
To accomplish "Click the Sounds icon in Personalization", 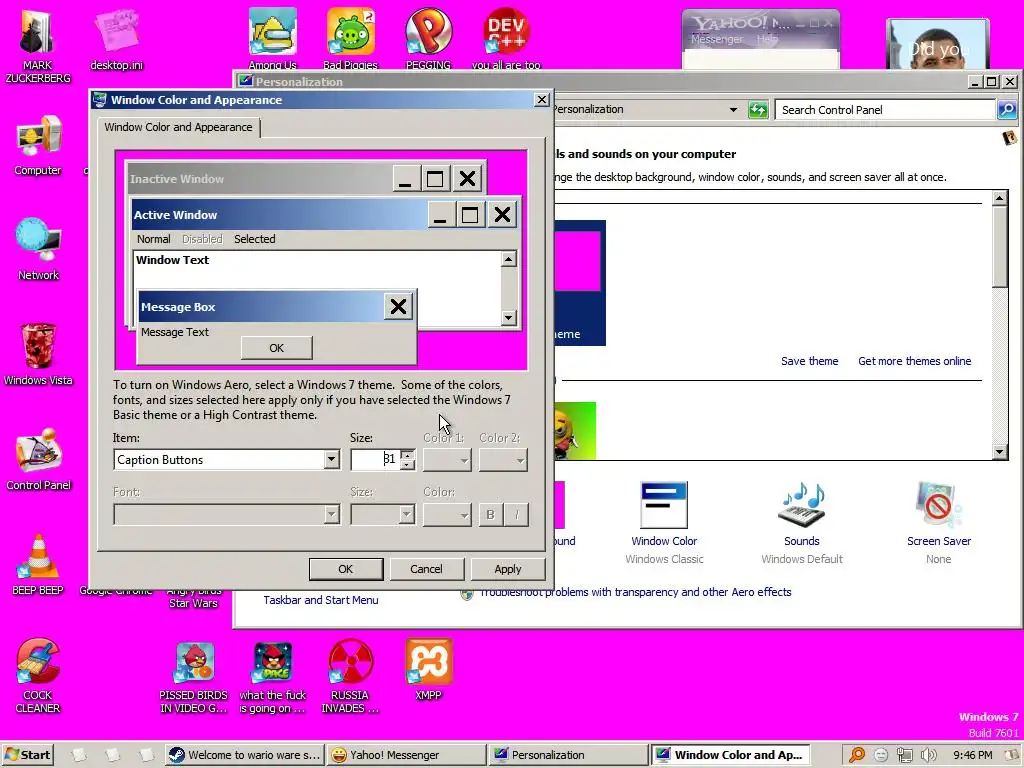I will (802, 505).
